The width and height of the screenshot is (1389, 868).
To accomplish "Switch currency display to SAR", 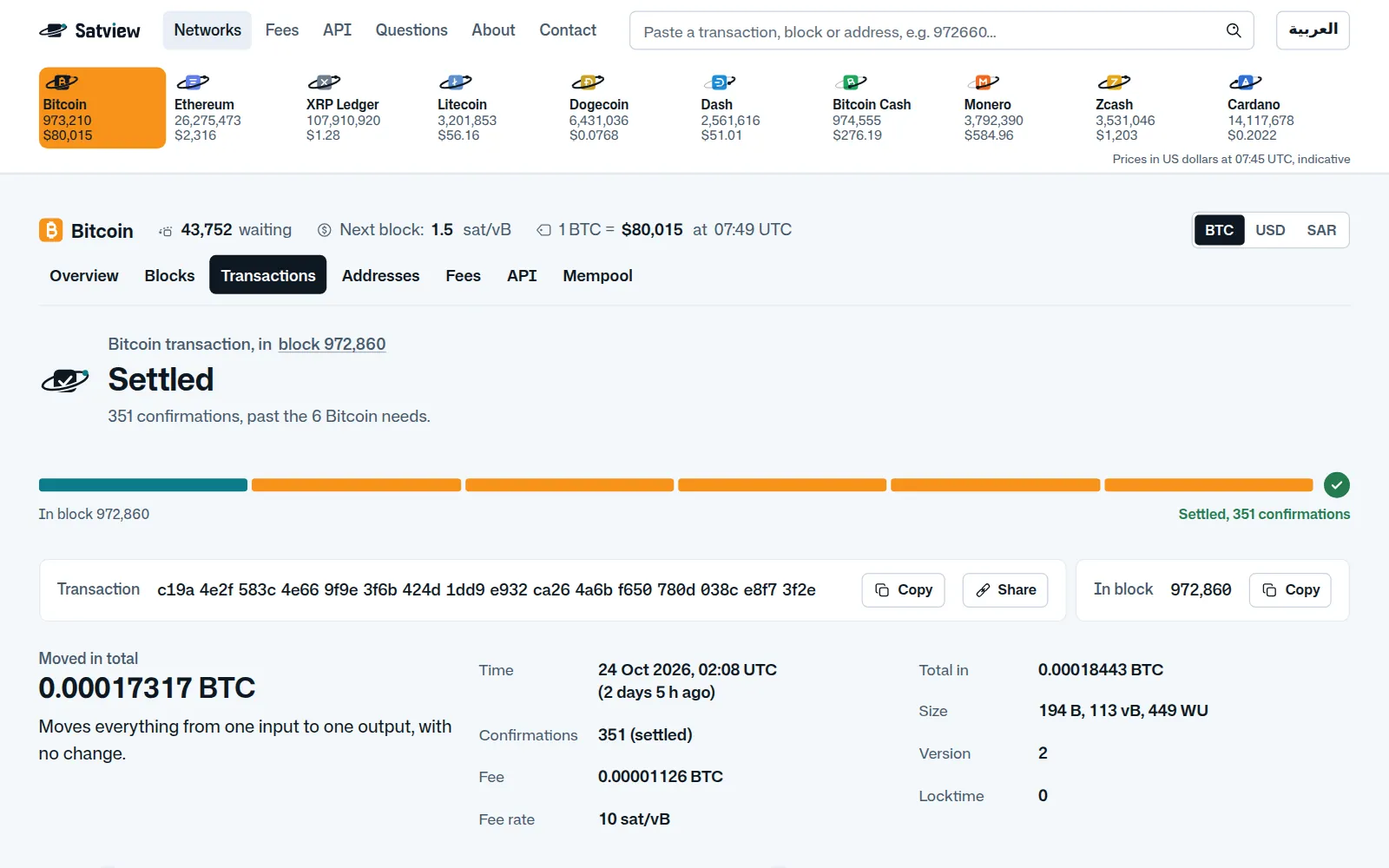I will tap(1321, 230).
